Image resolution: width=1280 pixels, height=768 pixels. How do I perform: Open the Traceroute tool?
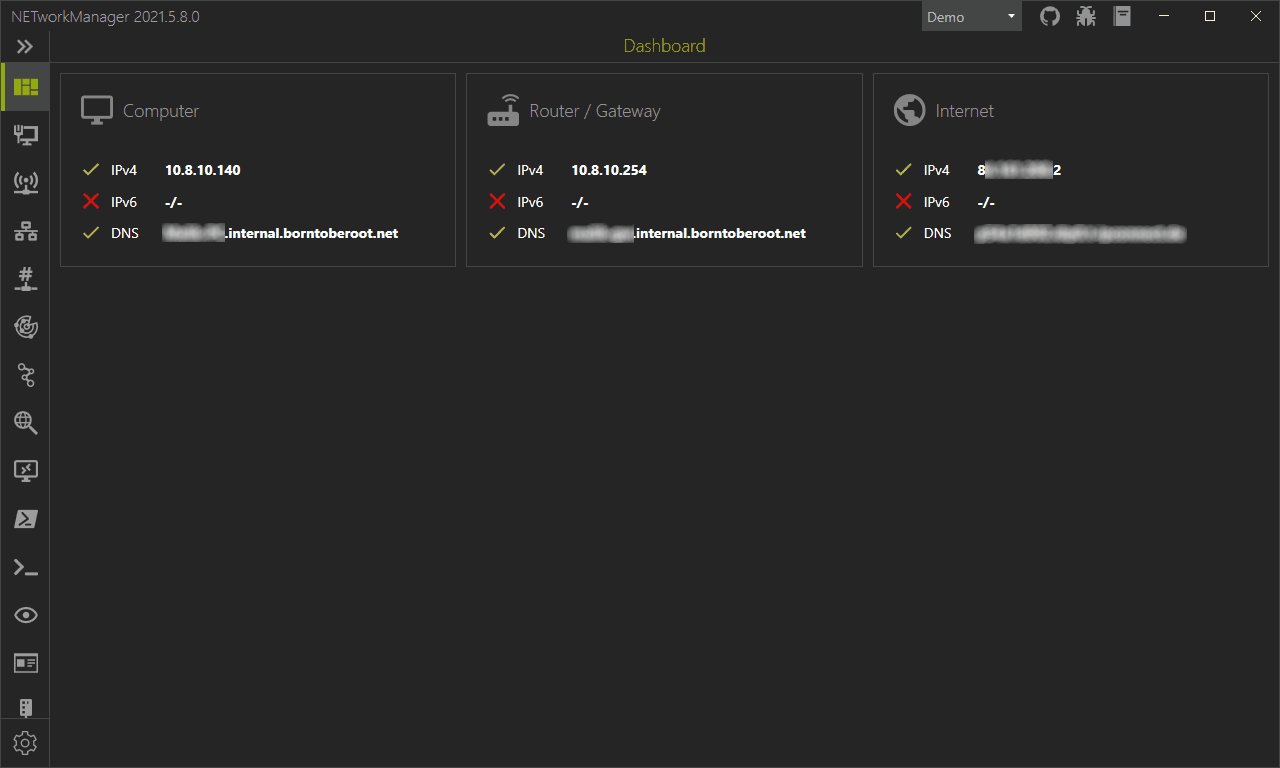25,374
